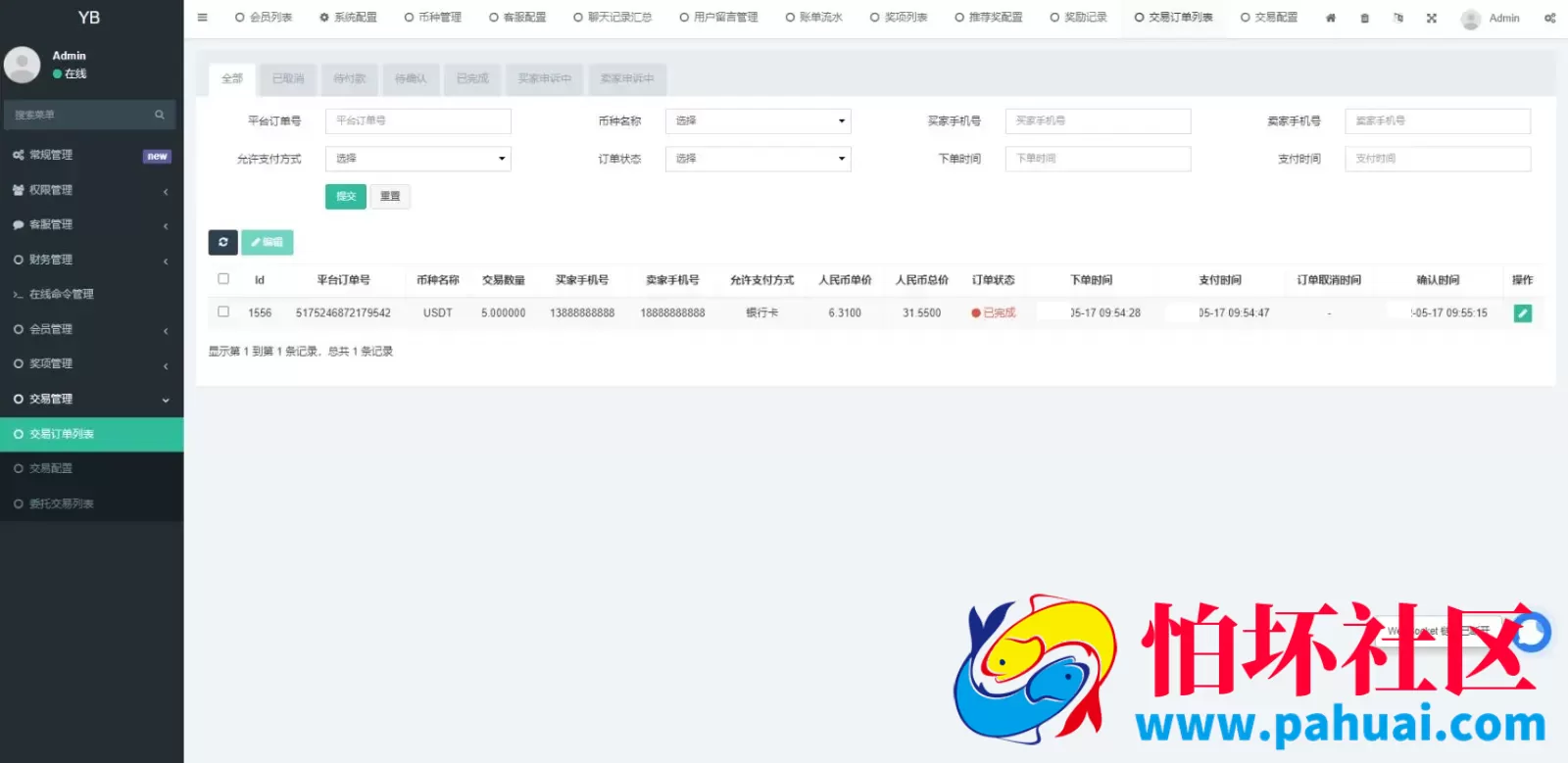Open the 币种名称 dropdown
Screen dimensions: 1568x763
click(x=759, y=120)
